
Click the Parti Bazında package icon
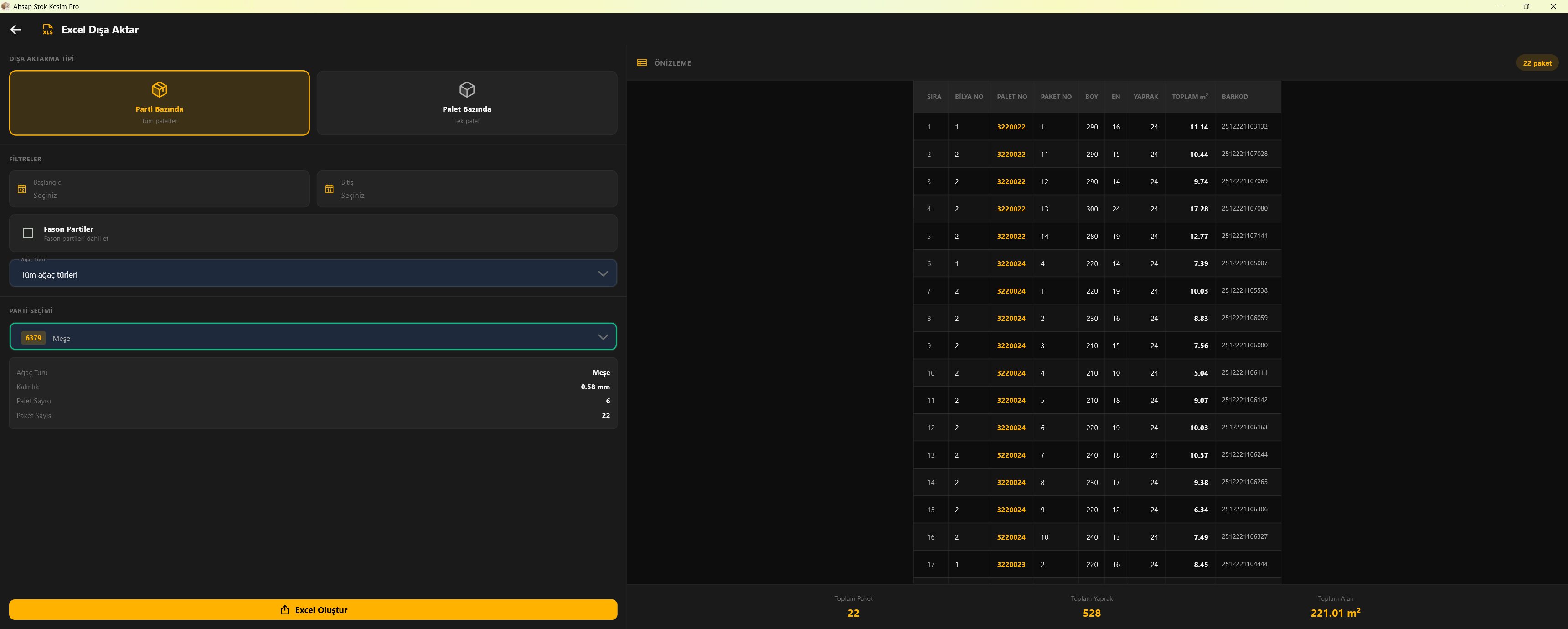160,89
